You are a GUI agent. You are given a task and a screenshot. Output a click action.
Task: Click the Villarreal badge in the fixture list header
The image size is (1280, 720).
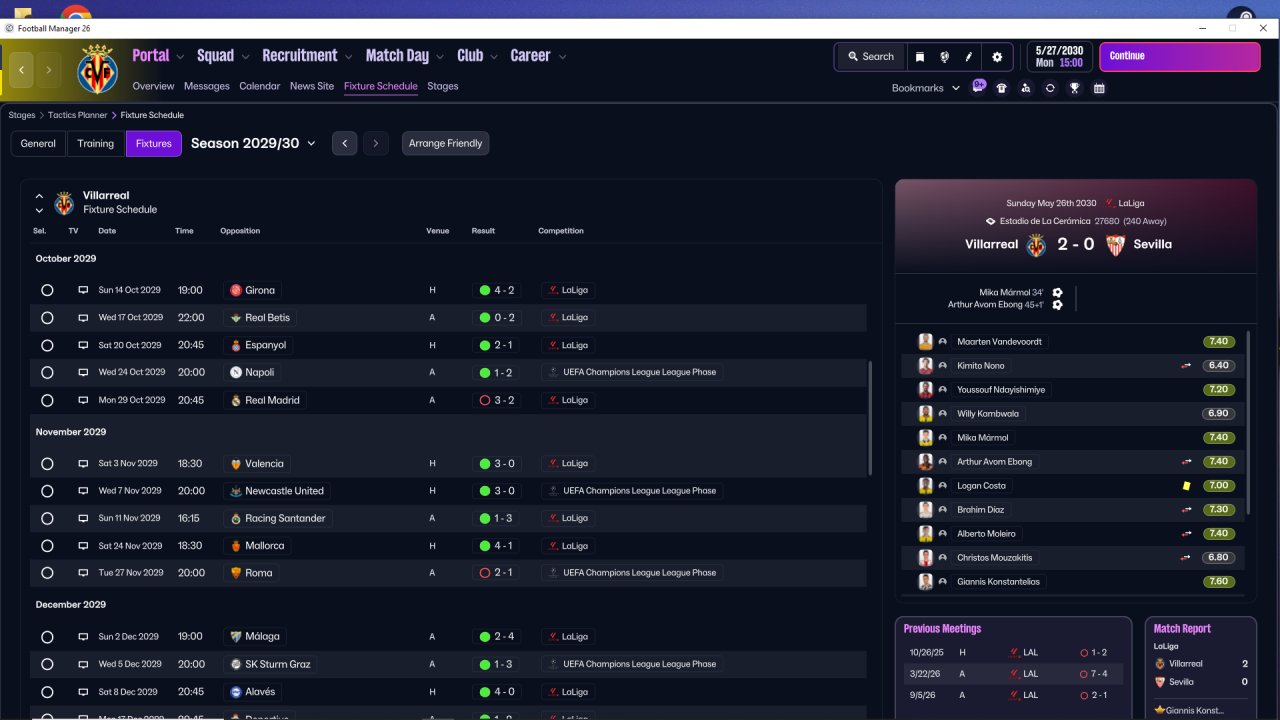point(64,203)
